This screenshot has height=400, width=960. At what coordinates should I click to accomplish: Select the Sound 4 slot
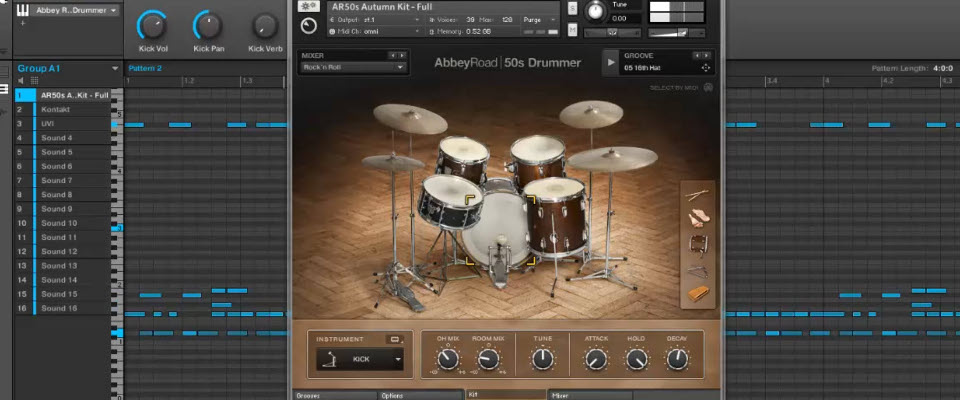coord(62,138)
